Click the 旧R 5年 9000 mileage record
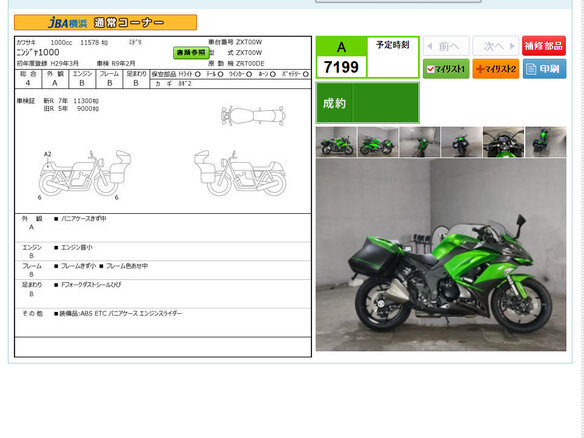 point(71,109)
